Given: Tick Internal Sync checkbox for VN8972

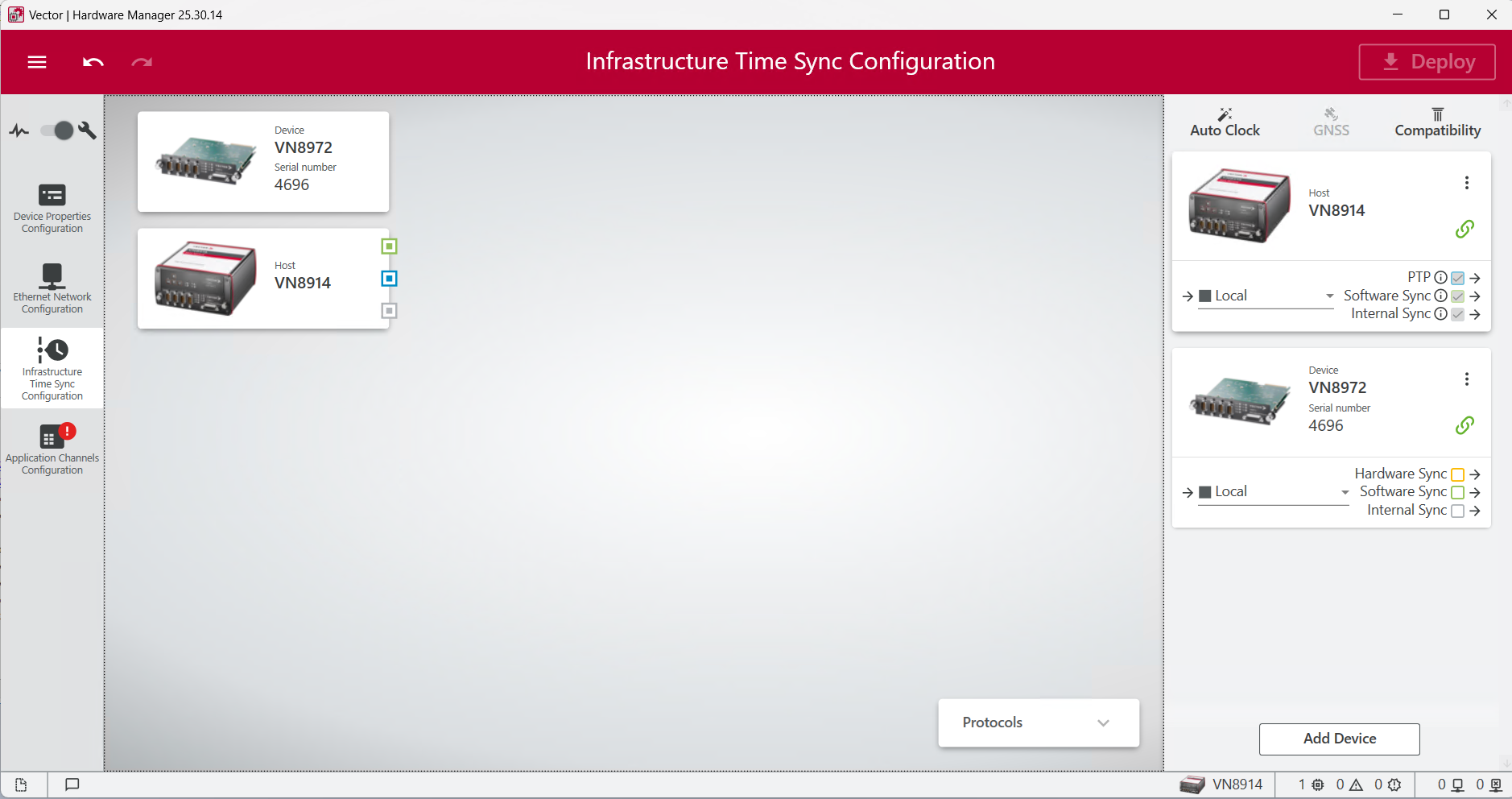Looking at the screenshot, I should tap(1457, 511).
